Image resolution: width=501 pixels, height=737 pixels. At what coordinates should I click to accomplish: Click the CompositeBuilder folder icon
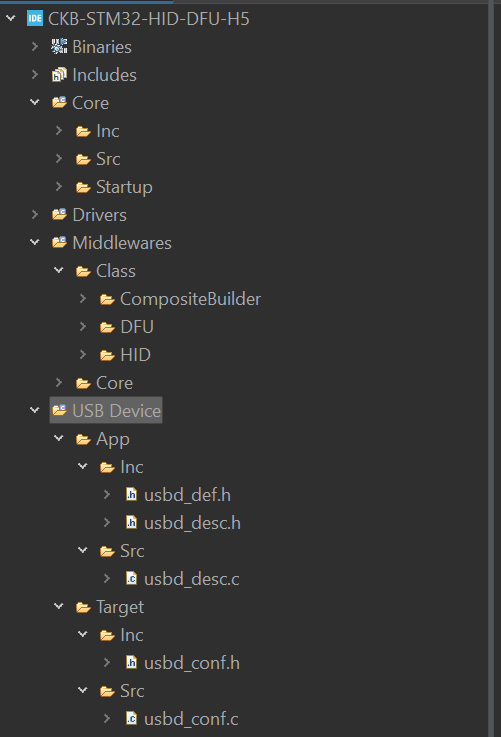107,299
